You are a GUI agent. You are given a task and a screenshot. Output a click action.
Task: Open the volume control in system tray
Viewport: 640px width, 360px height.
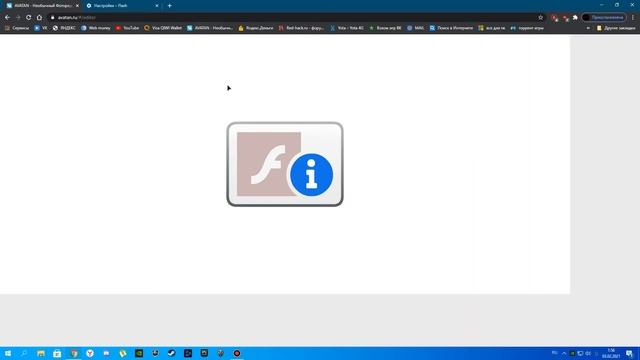point(588,353)
